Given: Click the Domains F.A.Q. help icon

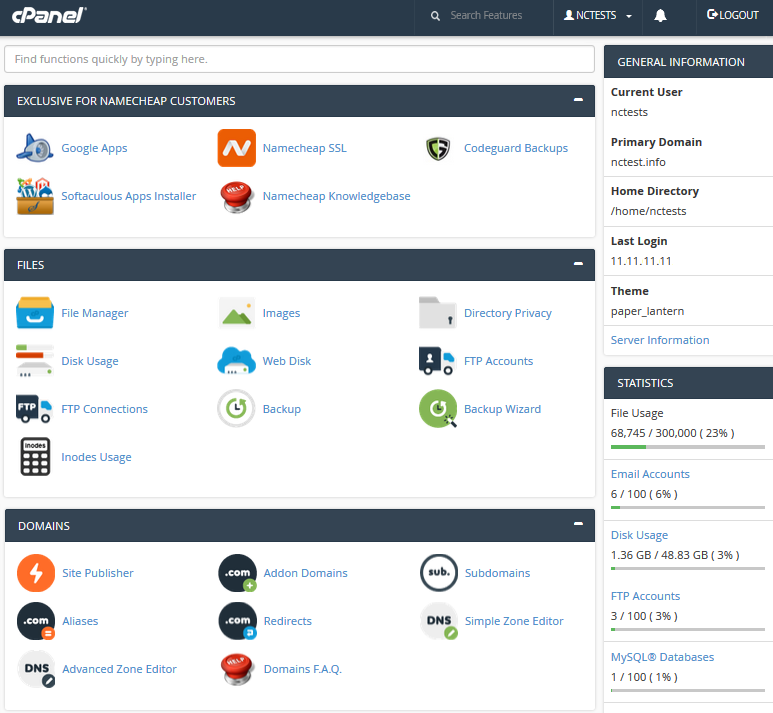Looking at the screenshot, I should coord(238,669).
